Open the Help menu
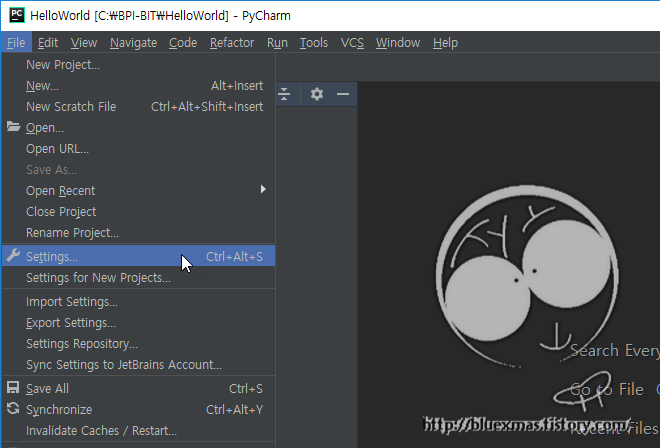The width and height of the screenshot is (660, 448). coord(445,43)
